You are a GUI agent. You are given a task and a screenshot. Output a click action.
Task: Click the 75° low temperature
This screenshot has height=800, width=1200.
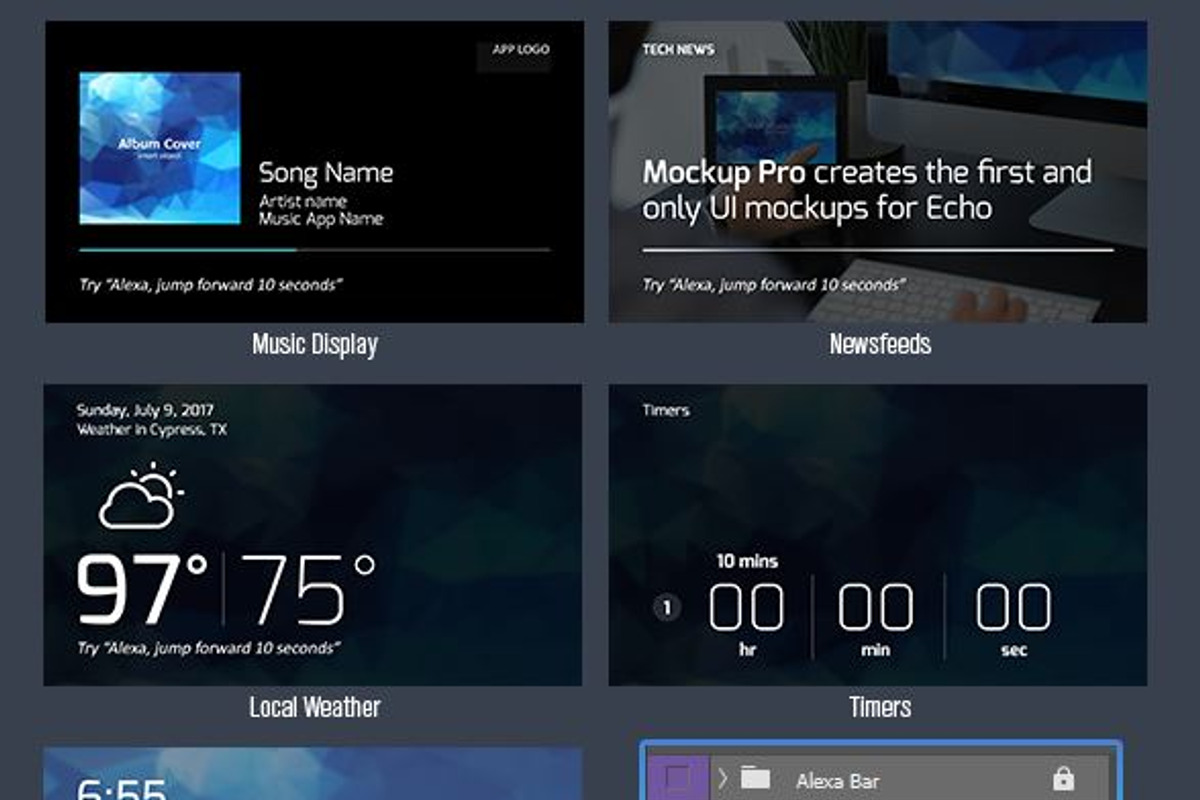click(307, 588)
